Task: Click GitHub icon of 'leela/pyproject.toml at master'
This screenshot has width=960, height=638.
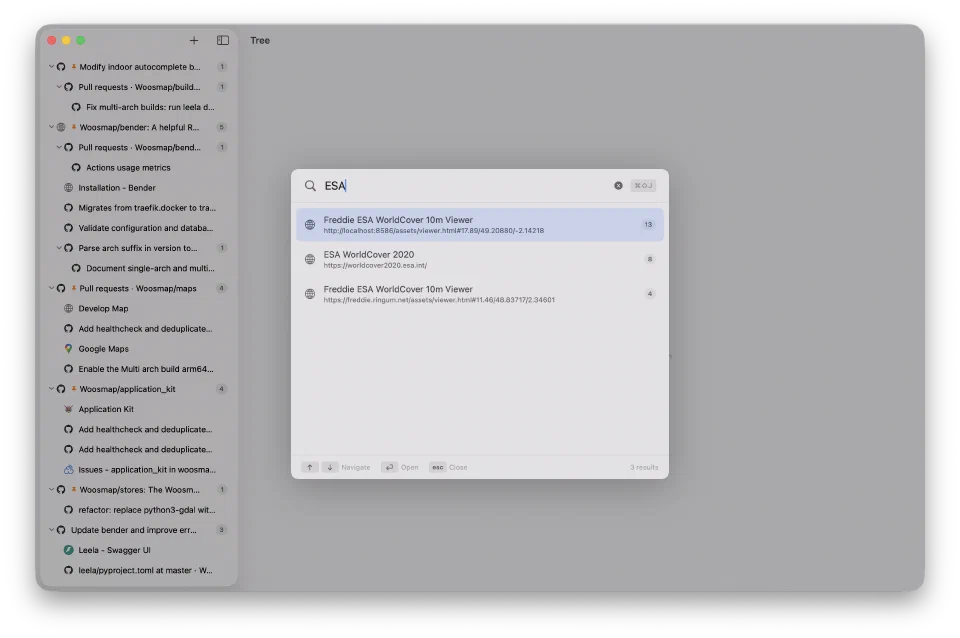Action: (x=69, y=571)
